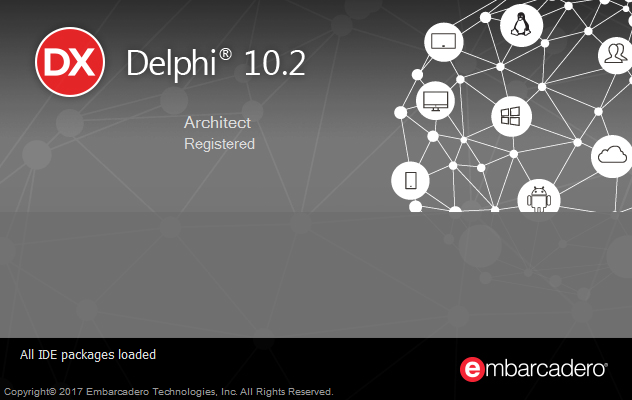Click the Copyright 2017 Embarcadero notice

coord(168,392)
